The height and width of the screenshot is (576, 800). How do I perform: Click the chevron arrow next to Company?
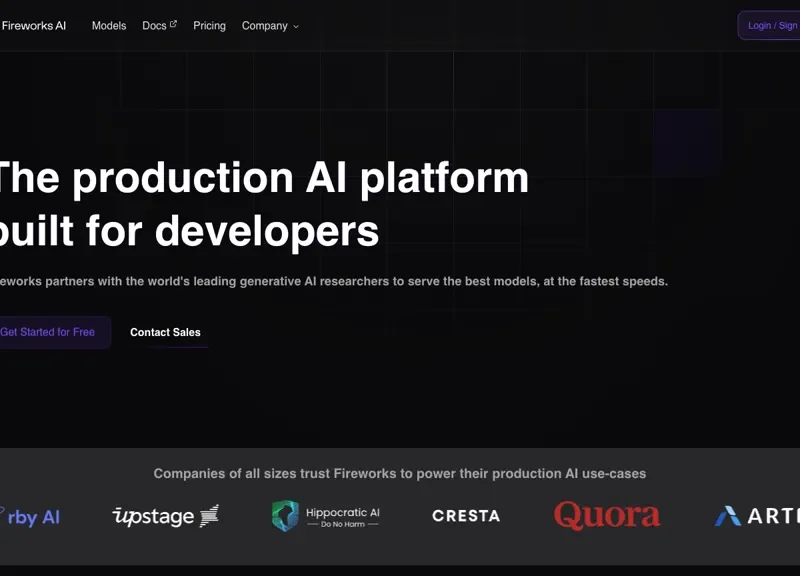click(x=296, y=27)
